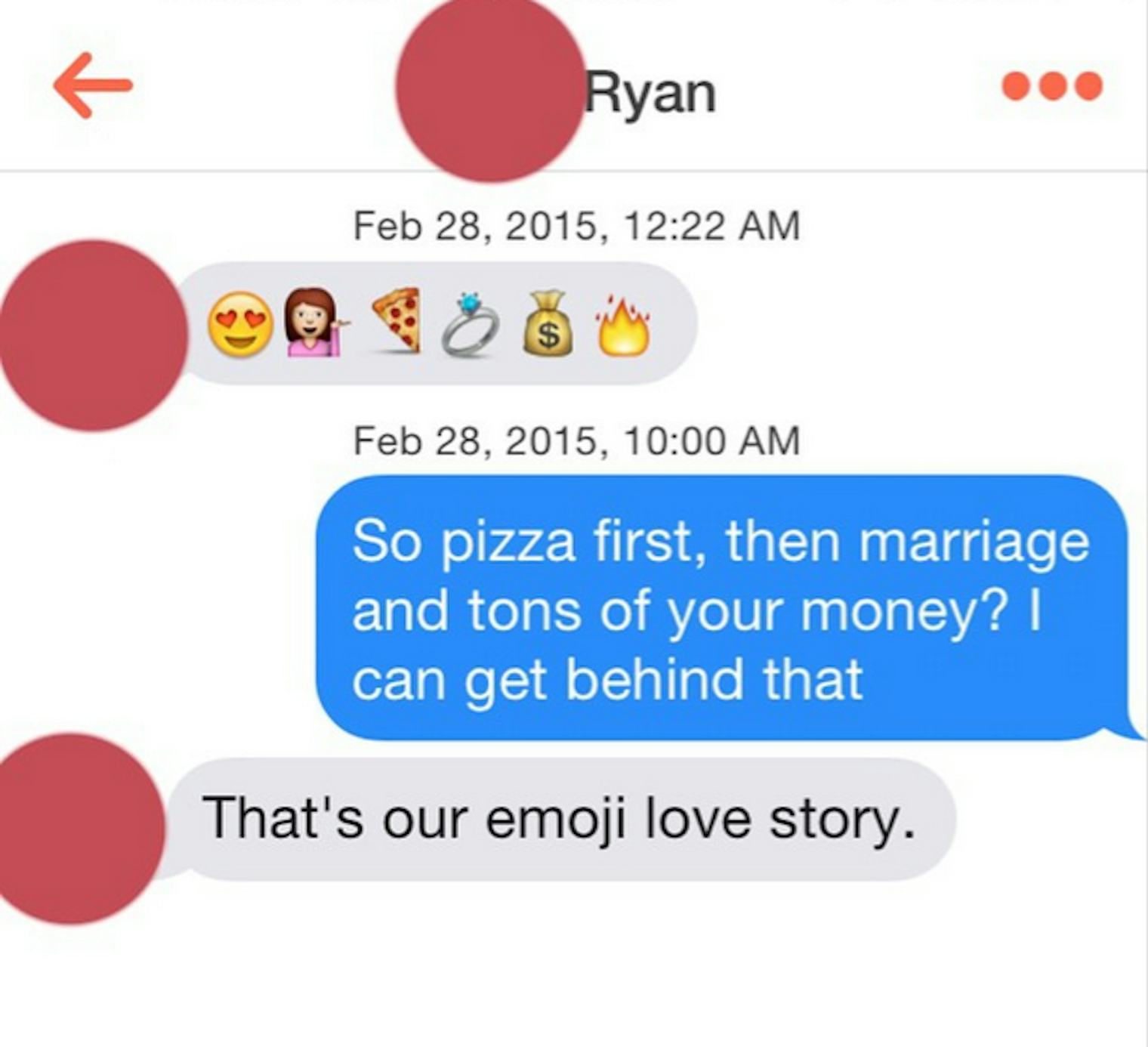
Task: Tap the orange back arrow
Action: point(93,85)
